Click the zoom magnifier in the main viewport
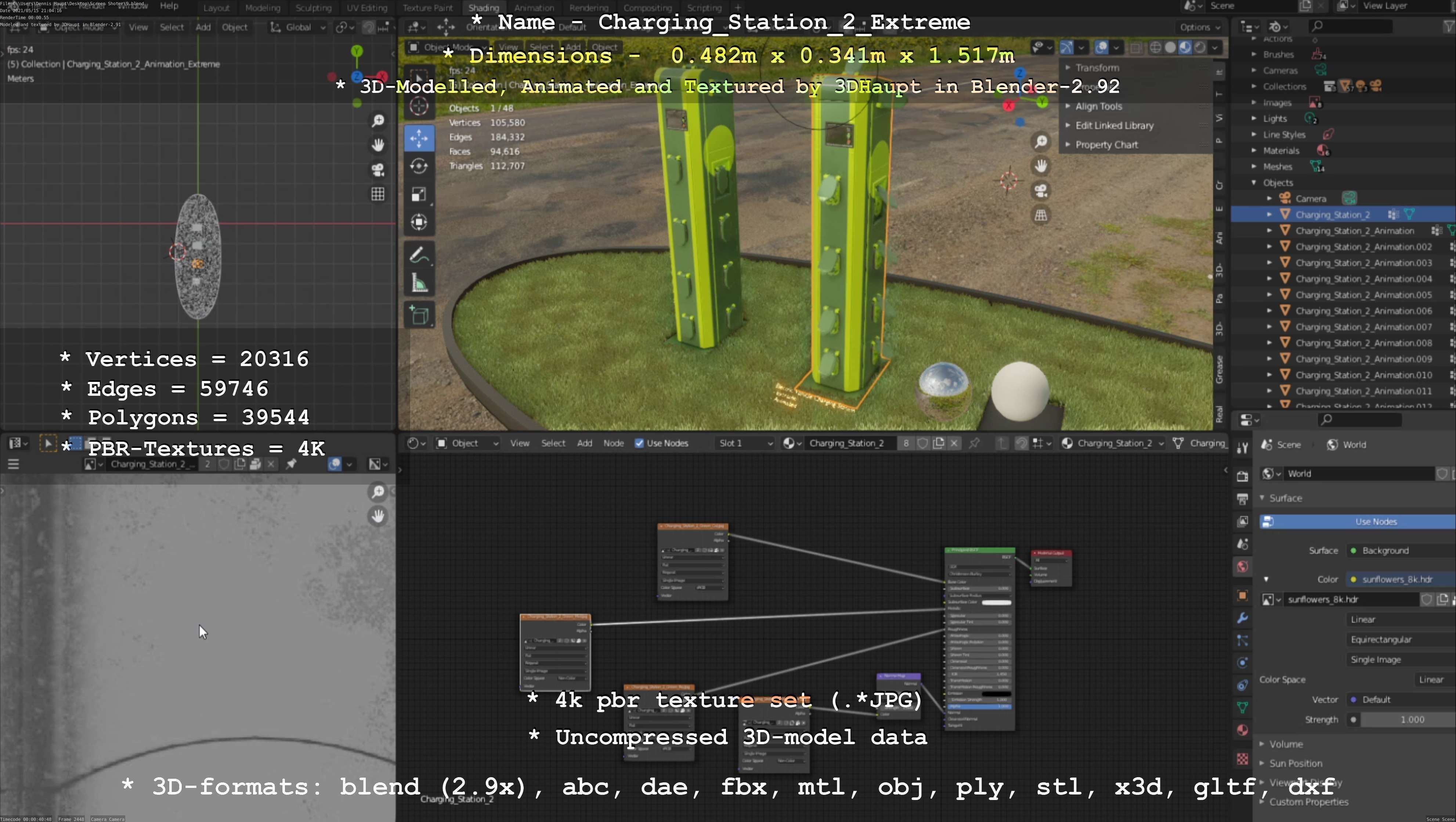 tap(1041, 141)
